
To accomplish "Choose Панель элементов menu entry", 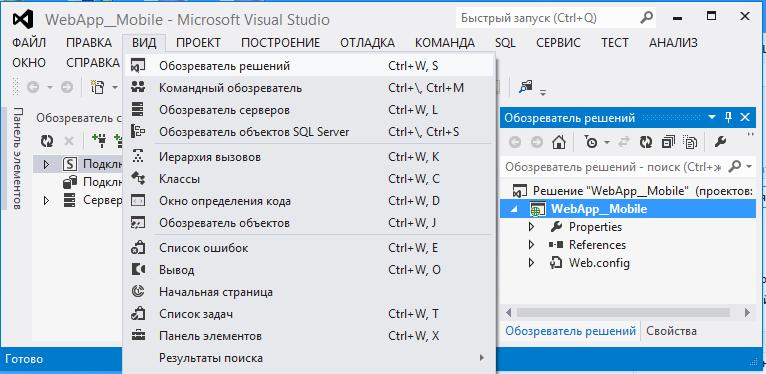I will [x=309, y=336].
